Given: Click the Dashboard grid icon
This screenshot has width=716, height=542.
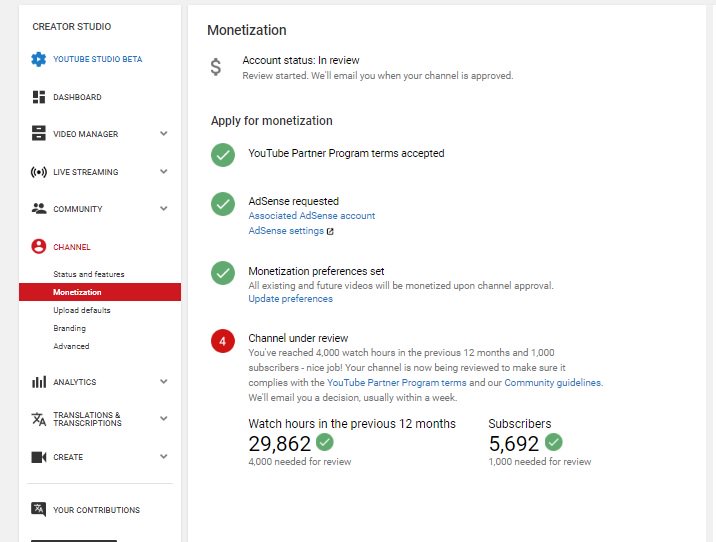Looking at the screenshot, I should [39, 97].
